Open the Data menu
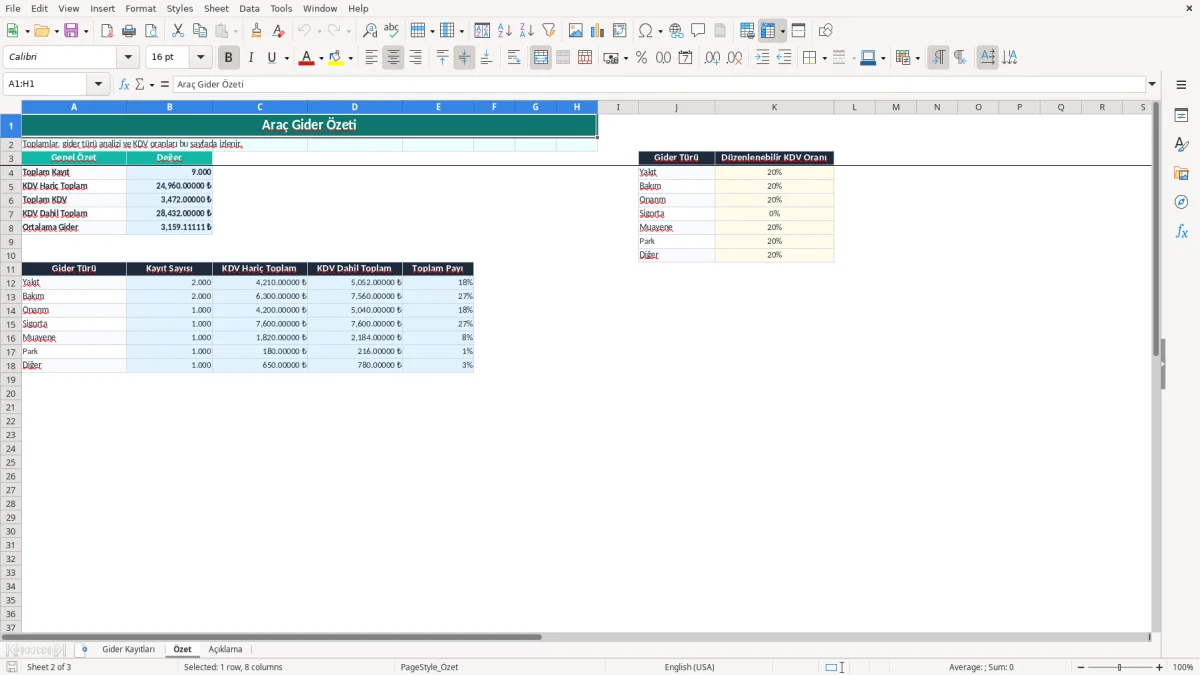This screenshot has height=675, width=1200. pos(249,8)
